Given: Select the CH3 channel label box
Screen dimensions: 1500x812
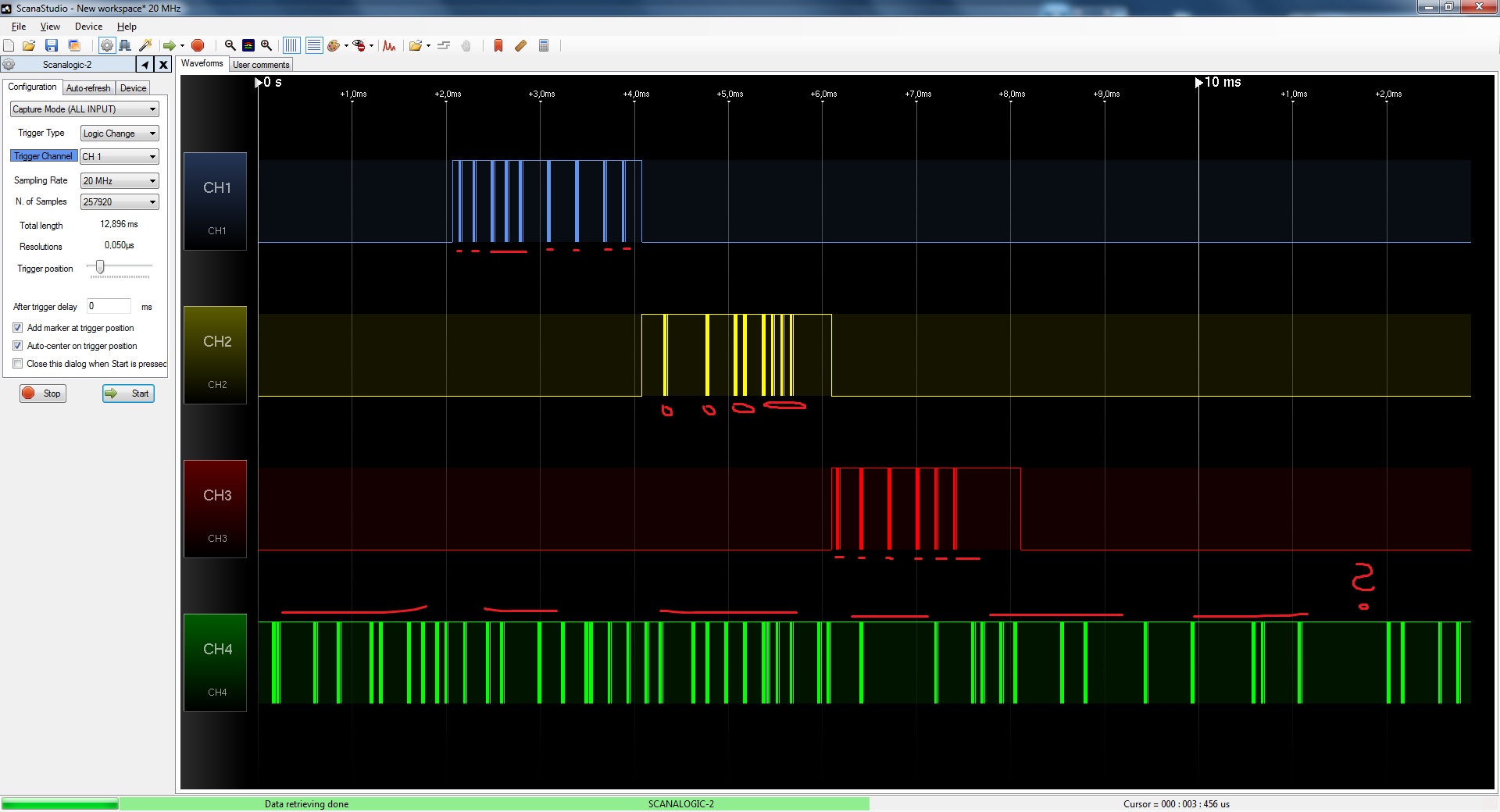Looking at the screenshot, I should pos(216,509).
